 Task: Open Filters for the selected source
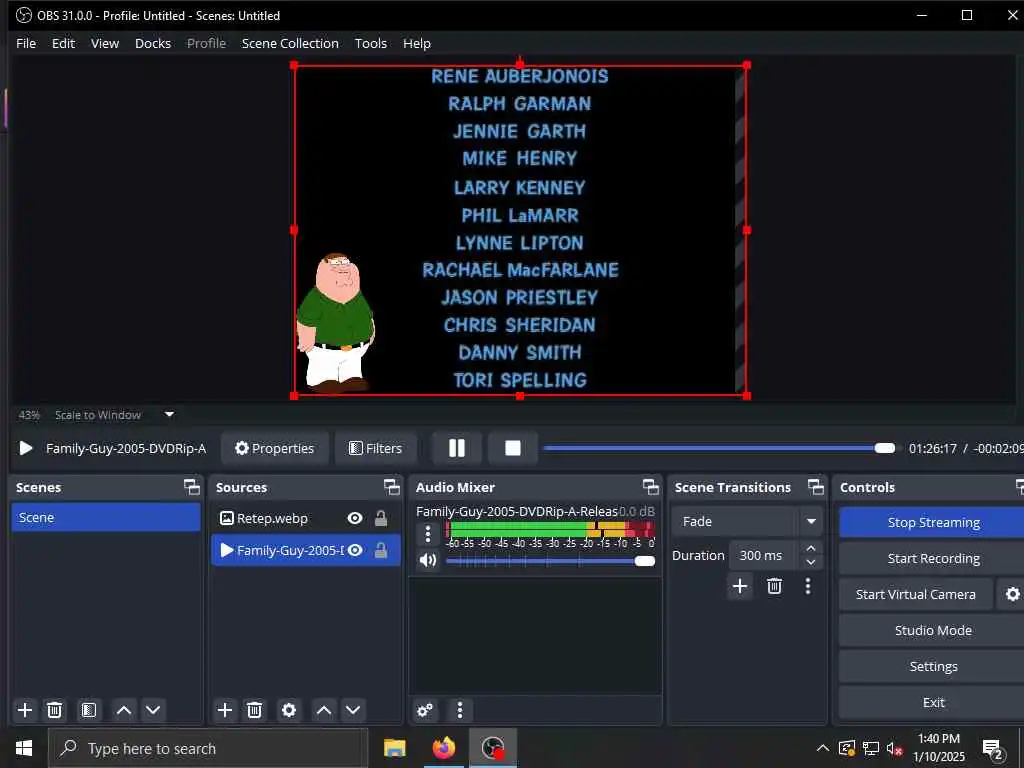[x=376, y=448]
